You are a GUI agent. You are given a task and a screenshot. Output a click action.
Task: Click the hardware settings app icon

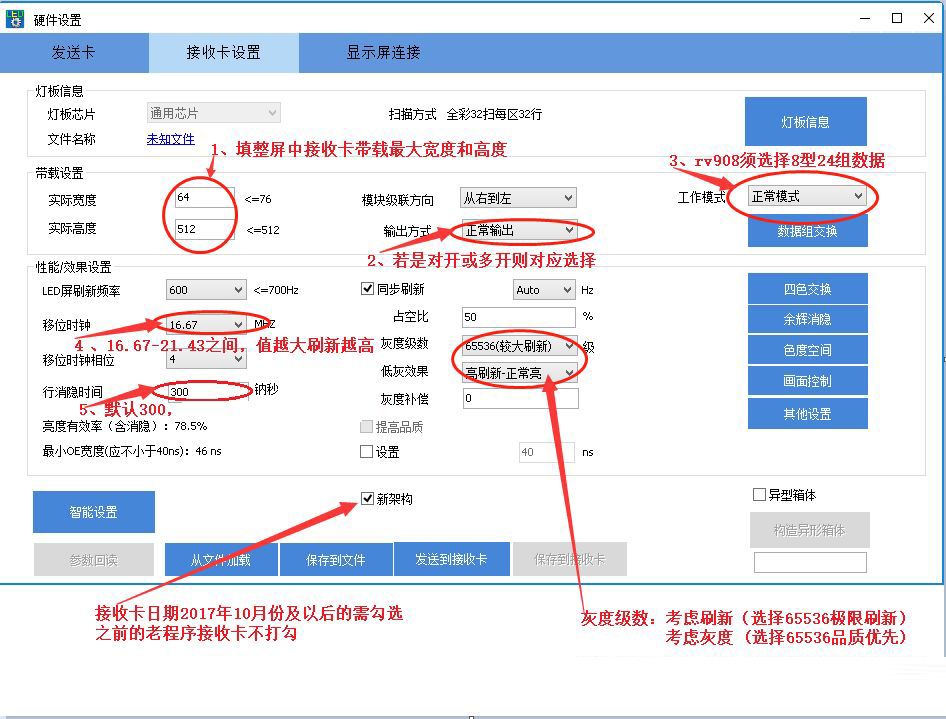coord(14,19)
